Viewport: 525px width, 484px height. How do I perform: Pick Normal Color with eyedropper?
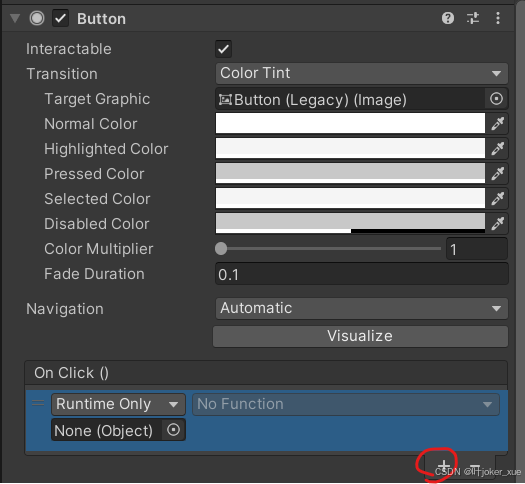tap(498, 124)
